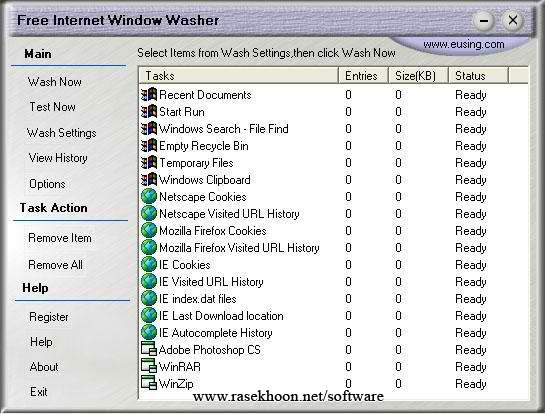Select IE Last Download location text
The image size is (545, 414).
point(221,316)
